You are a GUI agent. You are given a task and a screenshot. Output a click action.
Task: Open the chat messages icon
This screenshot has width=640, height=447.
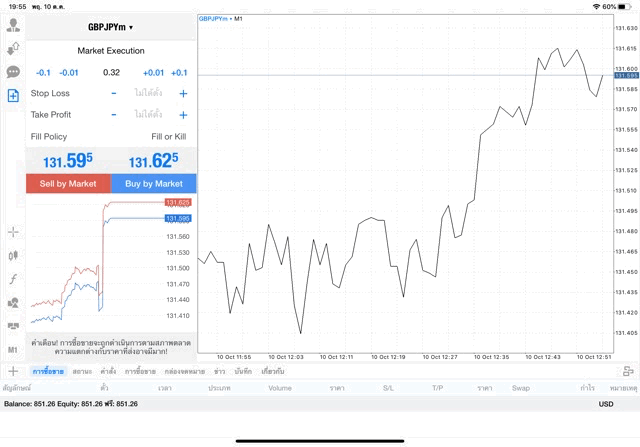13,72
